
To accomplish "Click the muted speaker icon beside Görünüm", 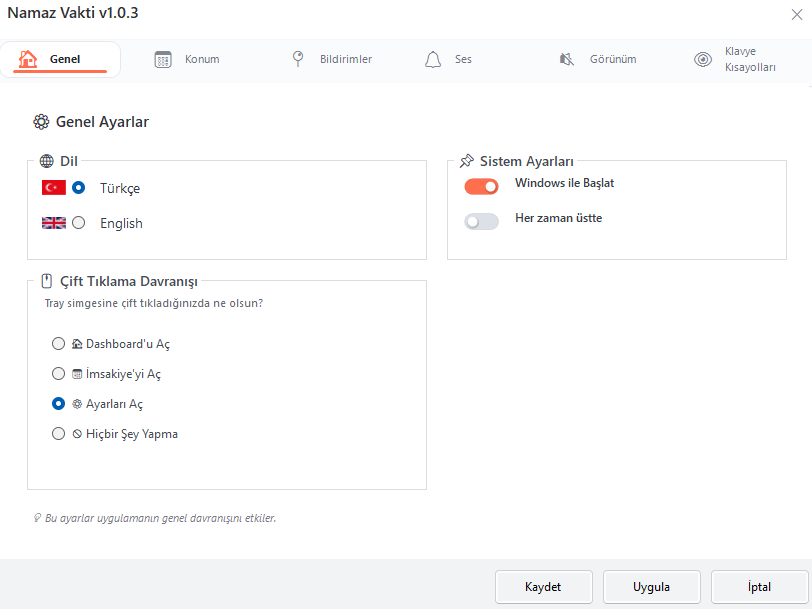I will (567, 60).
